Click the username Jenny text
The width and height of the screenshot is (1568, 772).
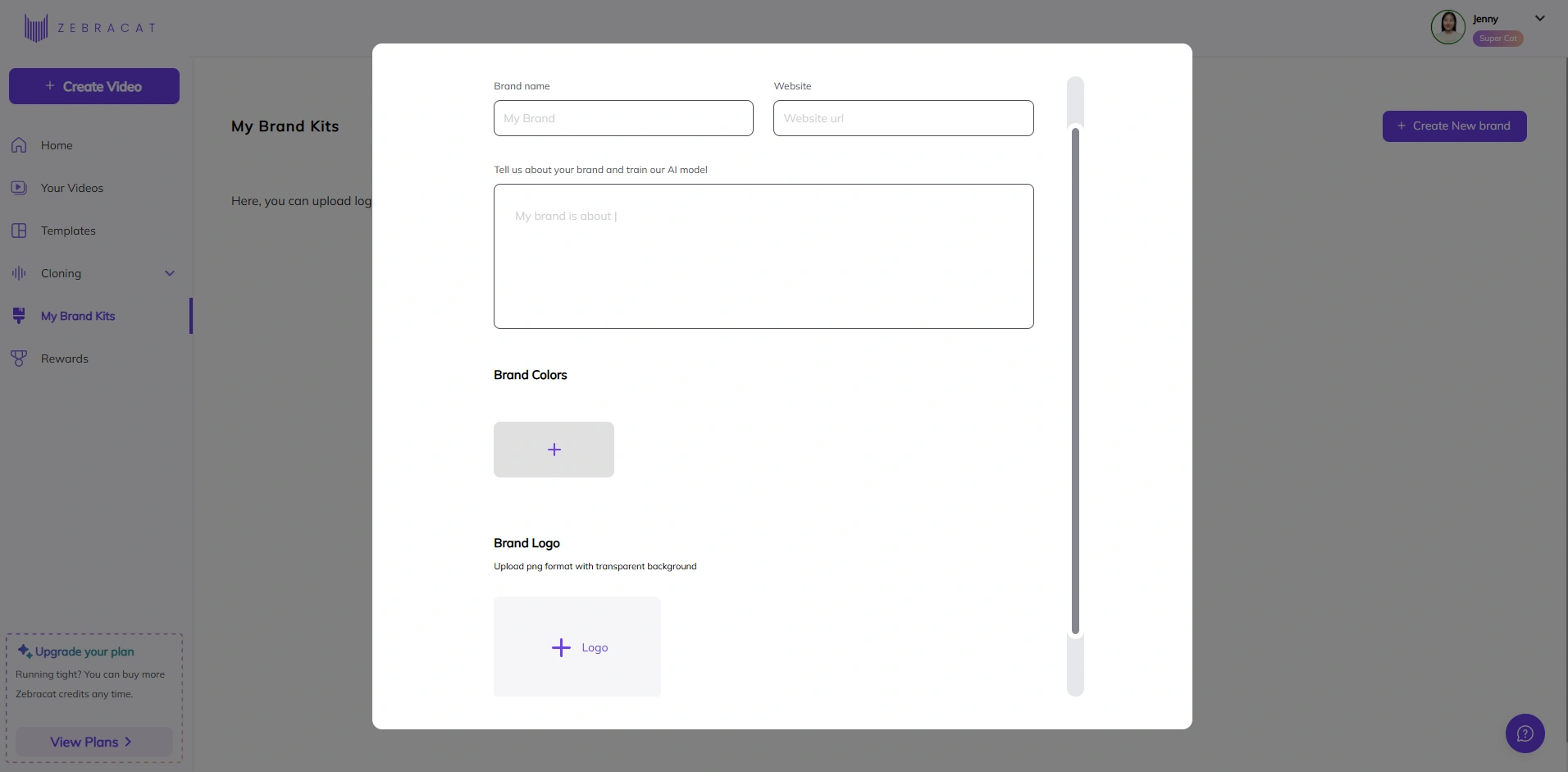pyautogui.click(x=1485, y=19)
